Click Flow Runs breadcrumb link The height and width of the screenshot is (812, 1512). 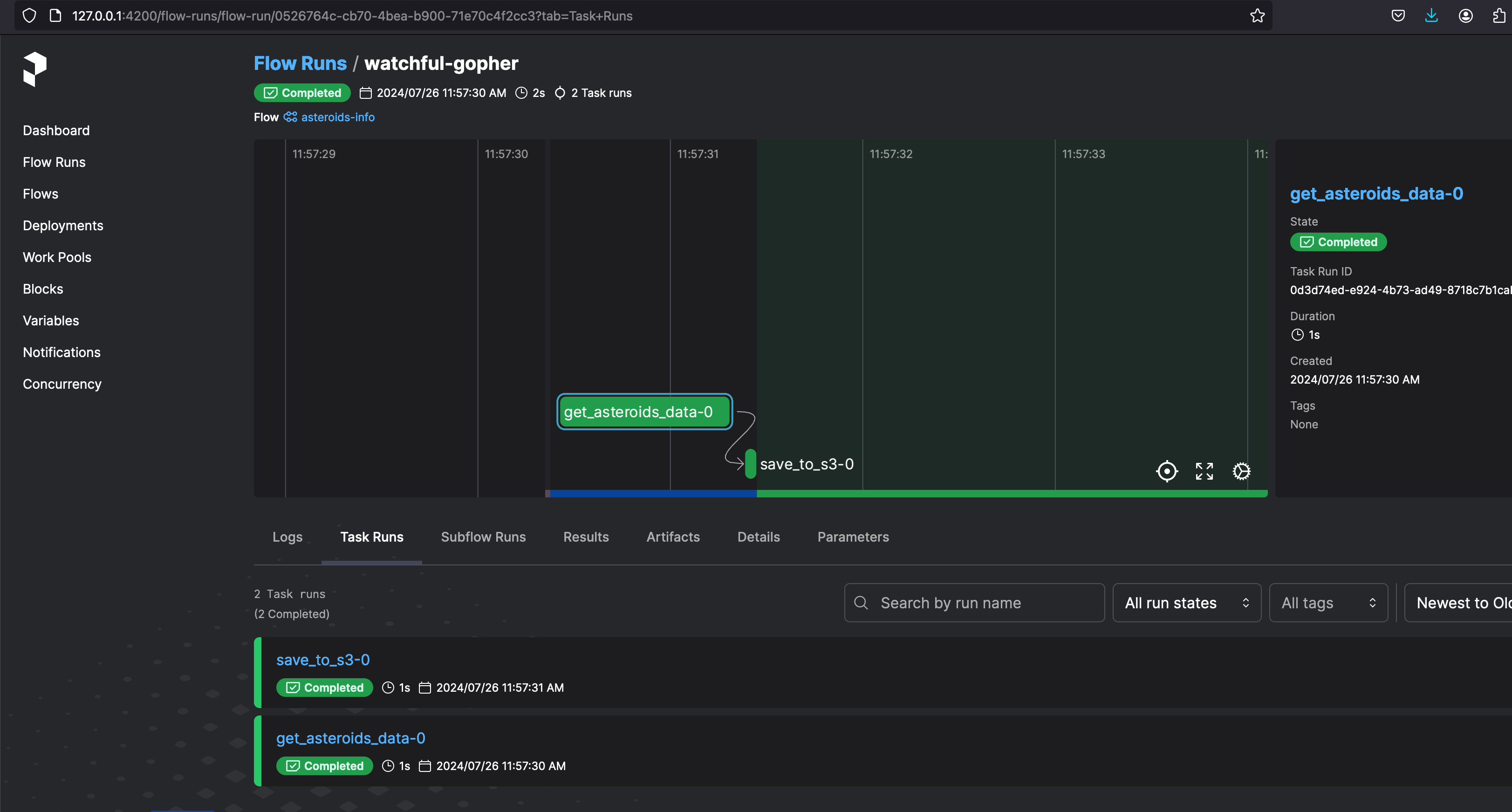pyautogui.click(x=300, y=63)
